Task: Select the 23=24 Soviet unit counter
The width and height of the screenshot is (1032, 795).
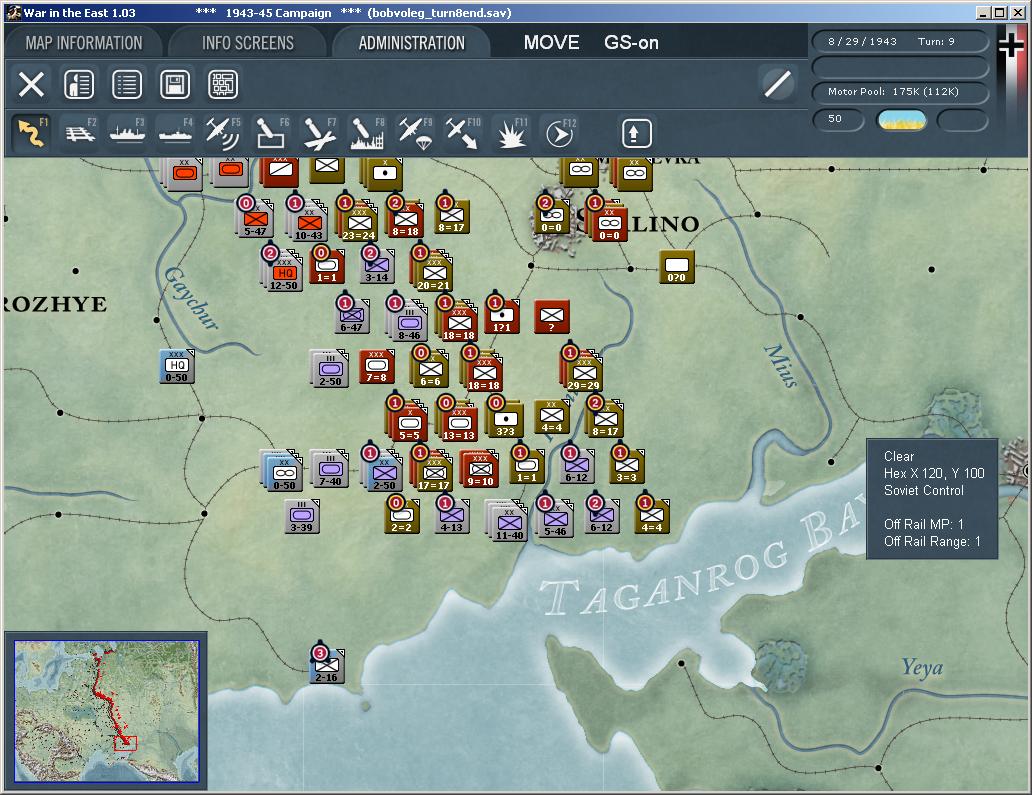Action: coord(359,222)
